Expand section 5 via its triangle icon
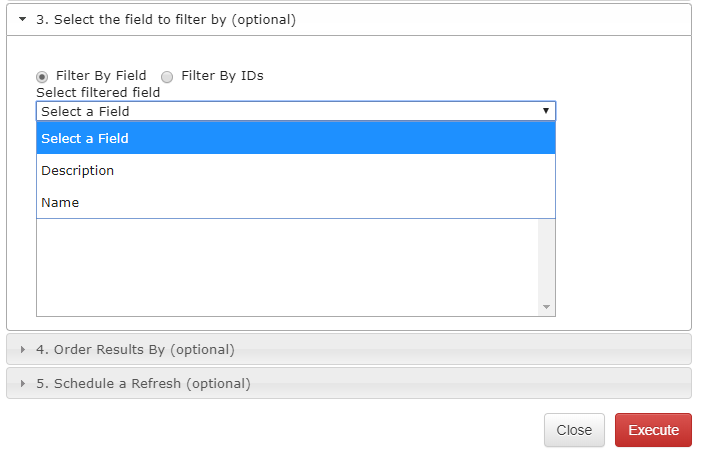The height and width of the screenshot is (452, 703). pyautogui.click(x=23, y=383)
